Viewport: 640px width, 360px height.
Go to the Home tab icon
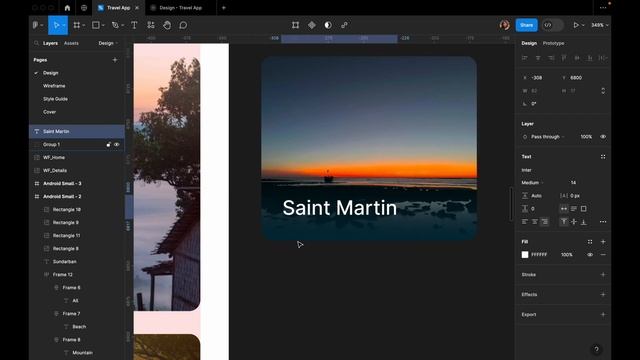coord(67,8)
